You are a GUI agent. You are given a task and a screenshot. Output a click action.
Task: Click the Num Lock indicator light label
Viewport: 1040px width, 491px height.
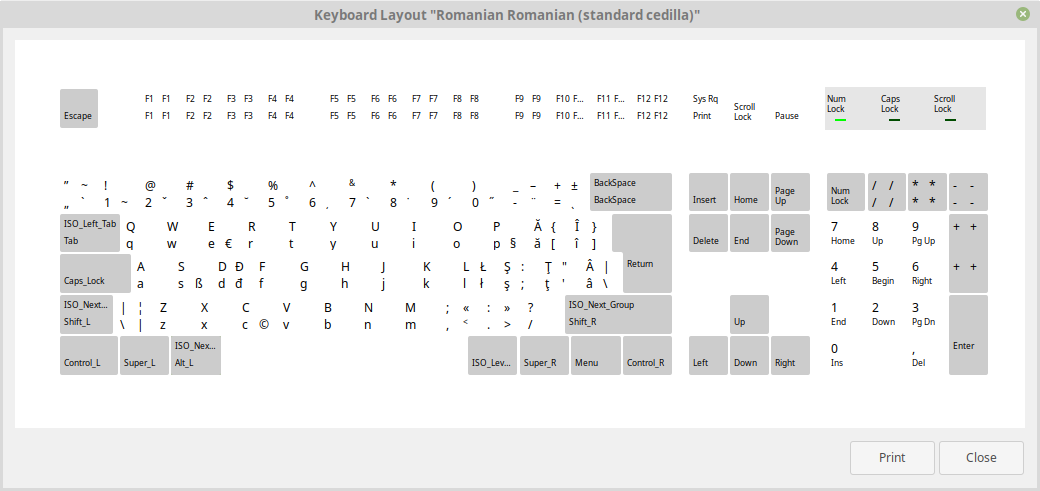coord(836,104)
